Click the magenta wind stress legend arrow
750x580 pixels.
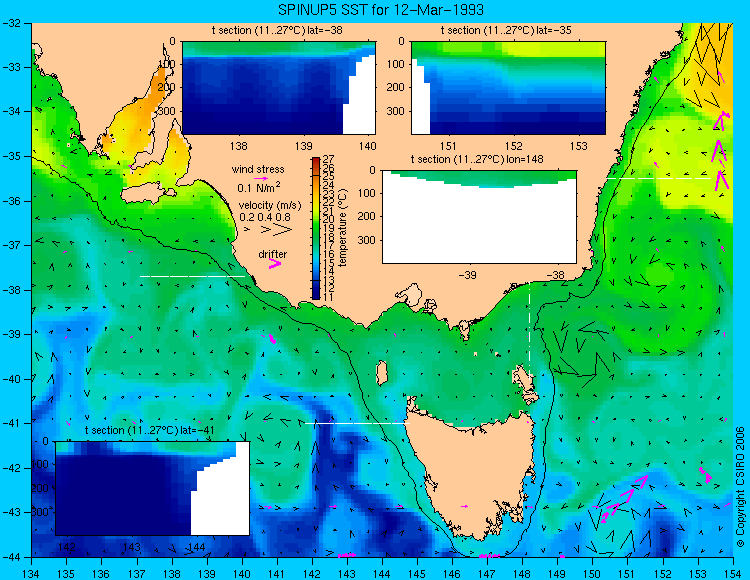pyautogui.click(x=261, y=178)
